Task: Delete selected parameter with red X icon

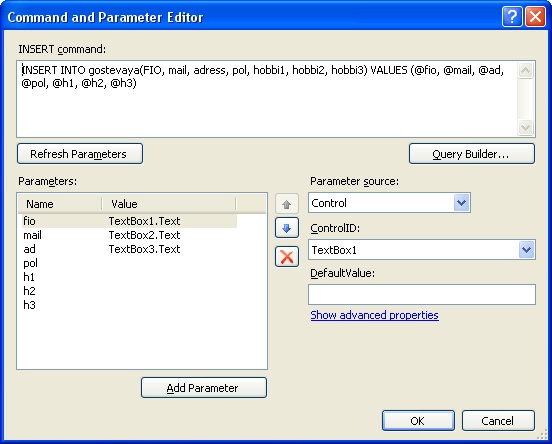Action: click(x=287, y=256)
